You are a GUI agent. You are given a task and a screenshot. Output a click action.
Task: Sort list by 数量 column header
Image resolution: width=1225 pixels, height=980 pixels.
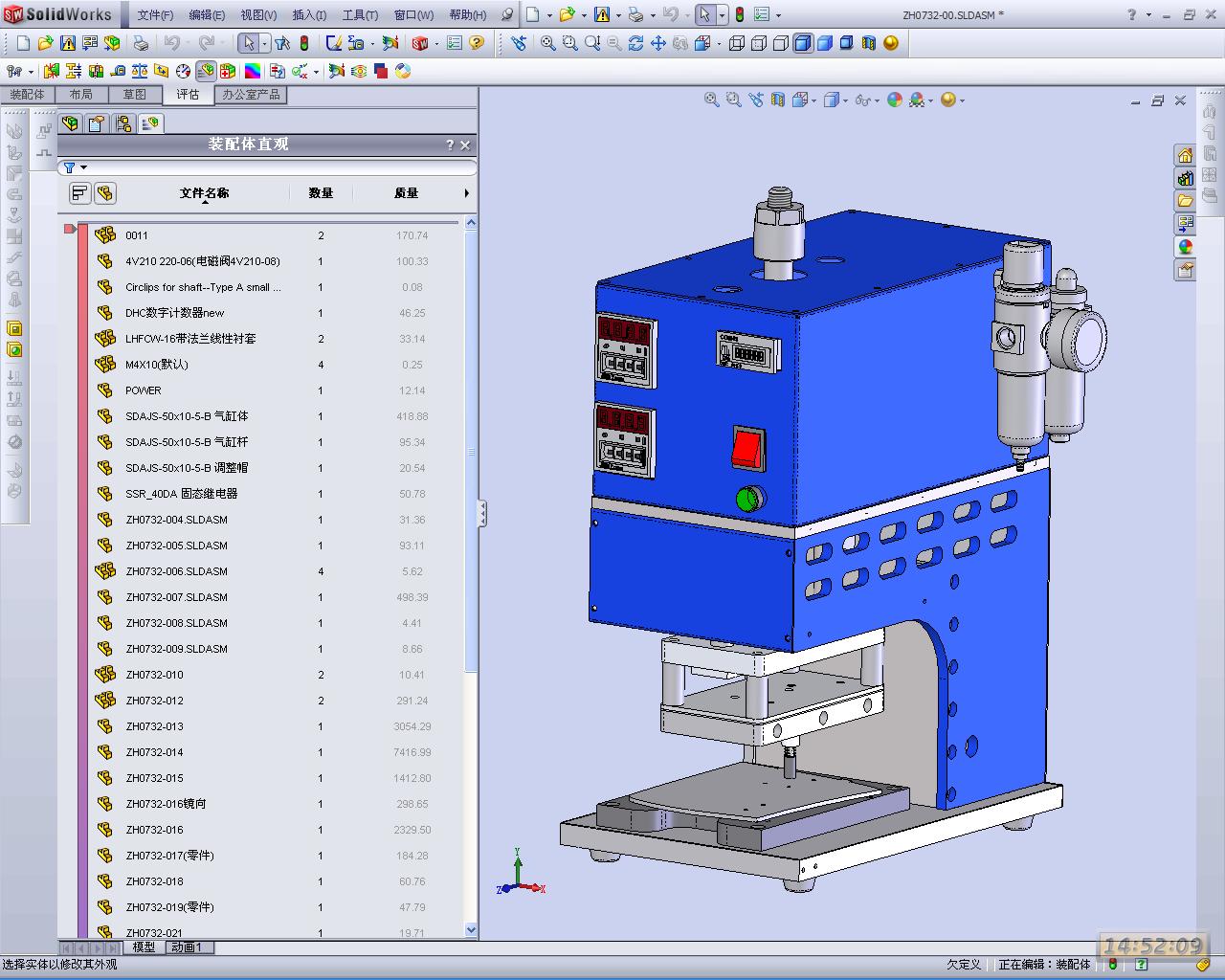(321, 193)
